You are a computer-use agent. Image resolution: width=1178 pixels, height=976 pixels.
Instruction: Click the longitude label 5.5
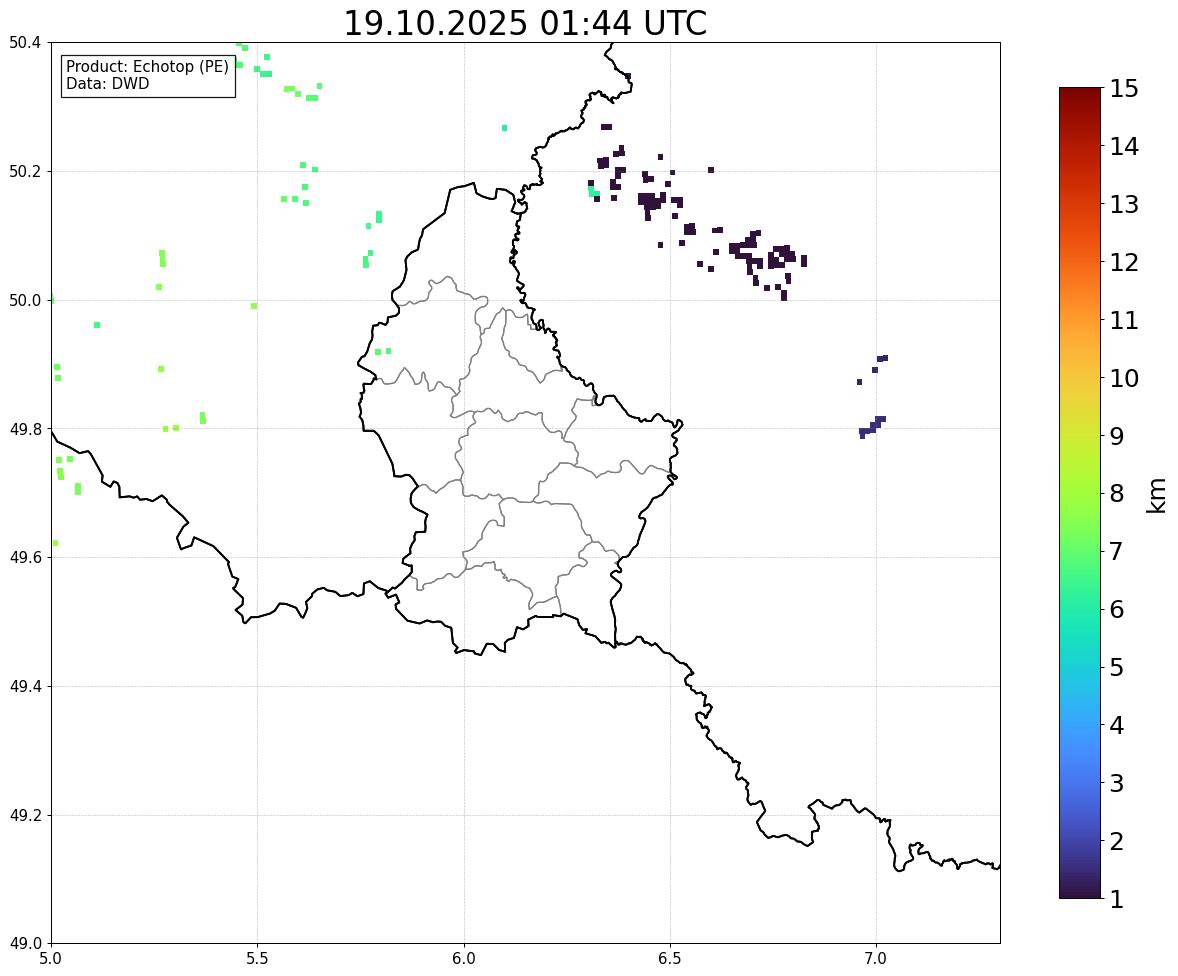point(257,959)
